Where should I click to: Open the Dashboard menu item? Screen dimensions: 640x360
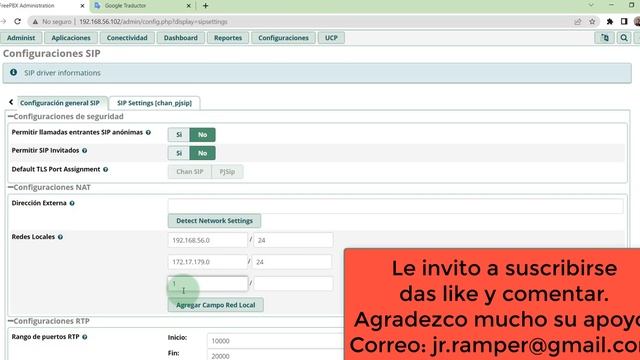(x=181, y=38)
